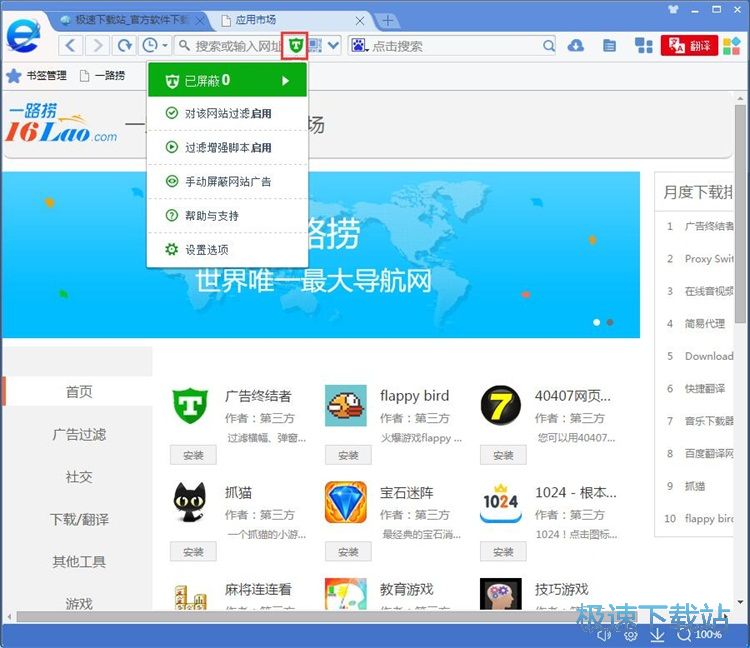750x648 pixels.
Task: Open the history clock dropdown arrow
Action: [x=163, y=45]
